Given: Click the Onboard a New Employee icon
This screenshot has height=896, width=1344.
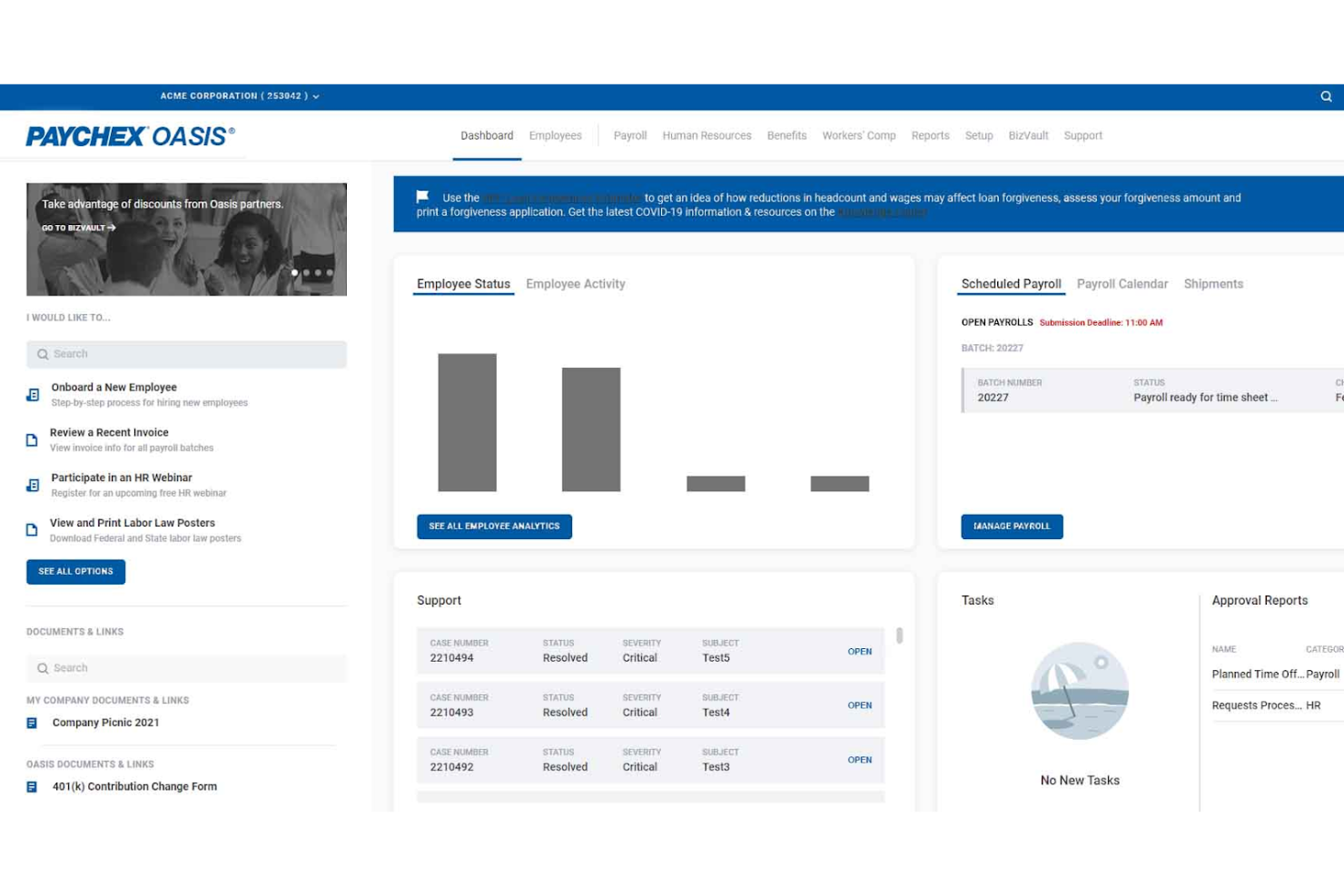Looking at the screenshot, I should click(x=33, y=395).
